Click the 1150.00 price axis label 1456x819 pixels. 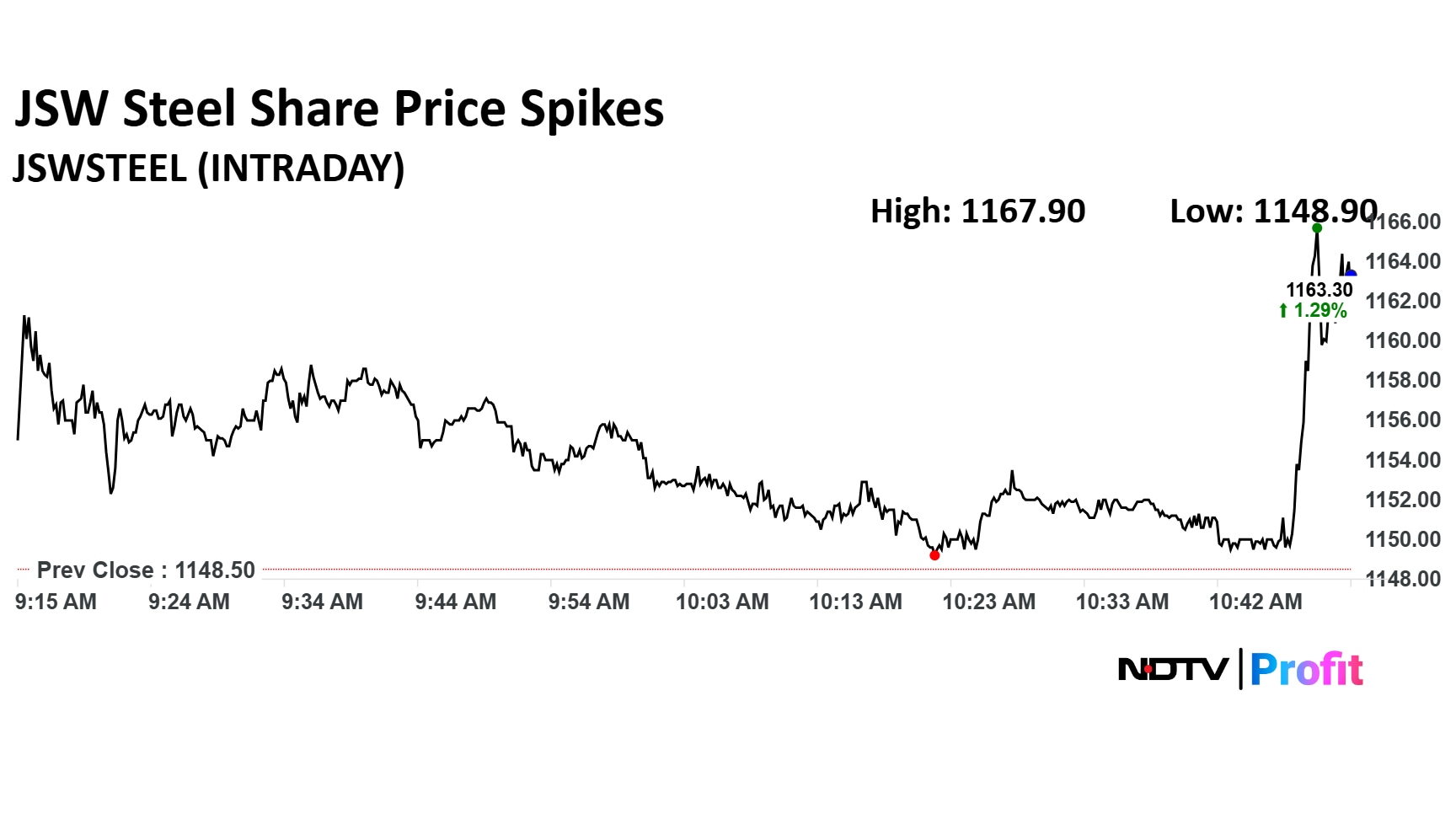(x=1403, y=539)
